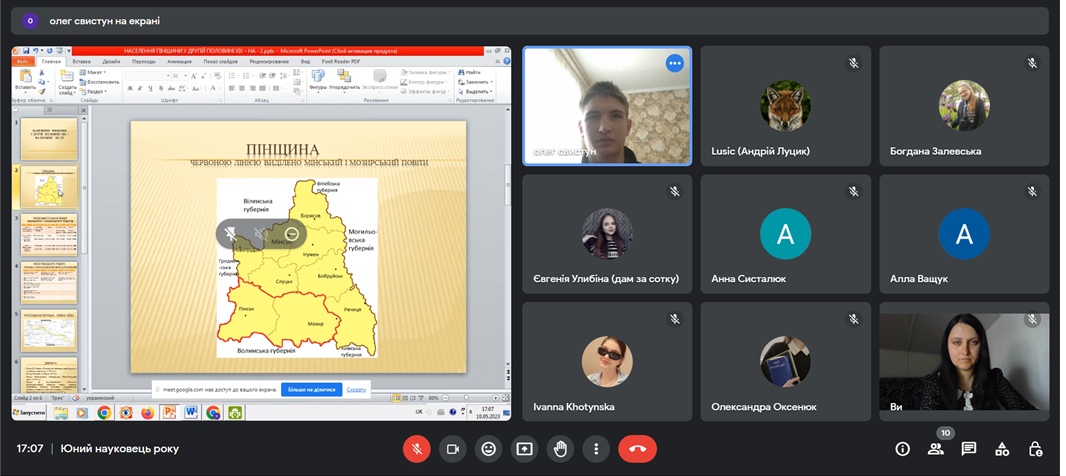Open the meeting details info icon

tap(902, 449)
